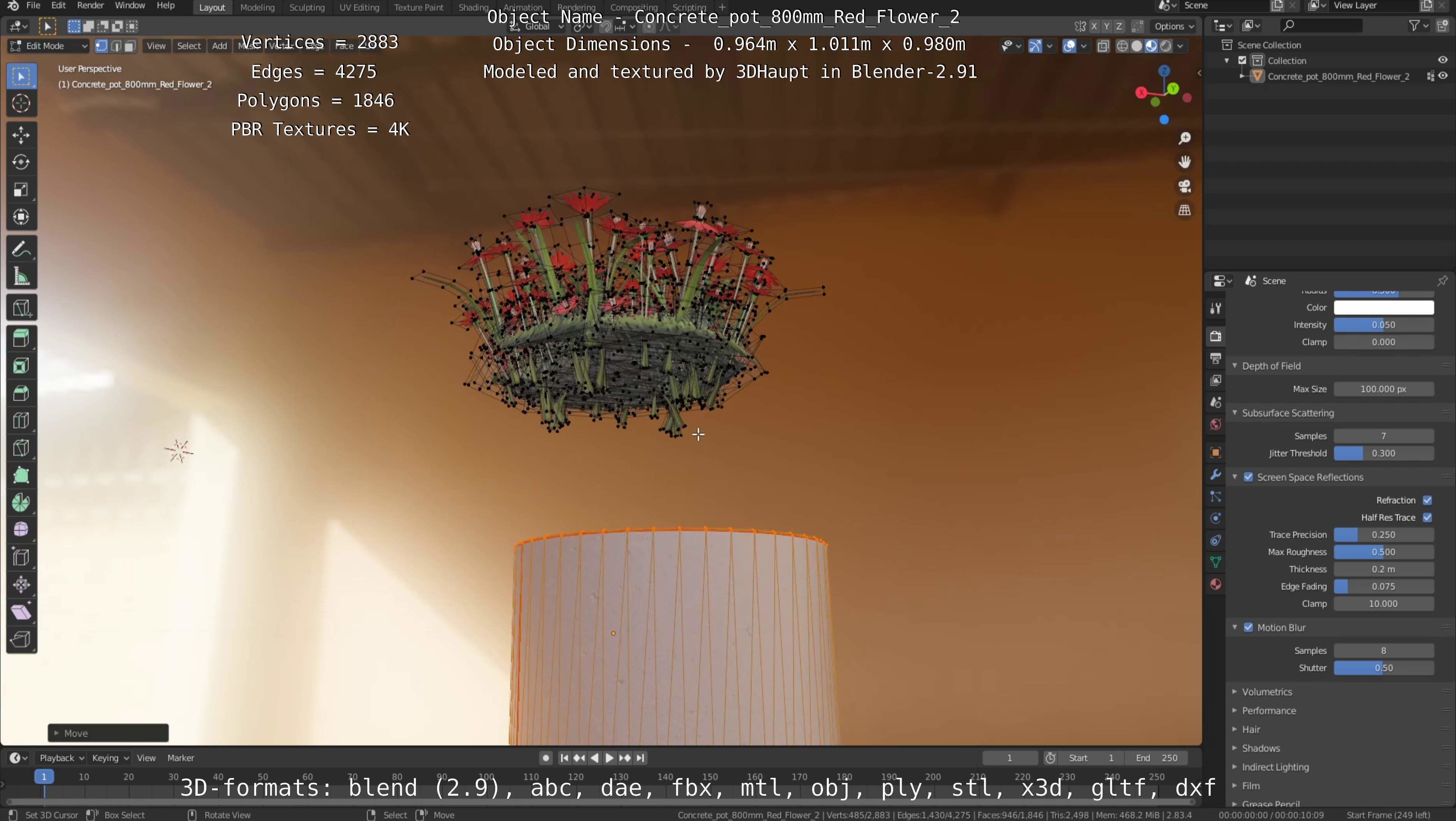
Task: Switch to edge select mode
Action: coord(116,46)
